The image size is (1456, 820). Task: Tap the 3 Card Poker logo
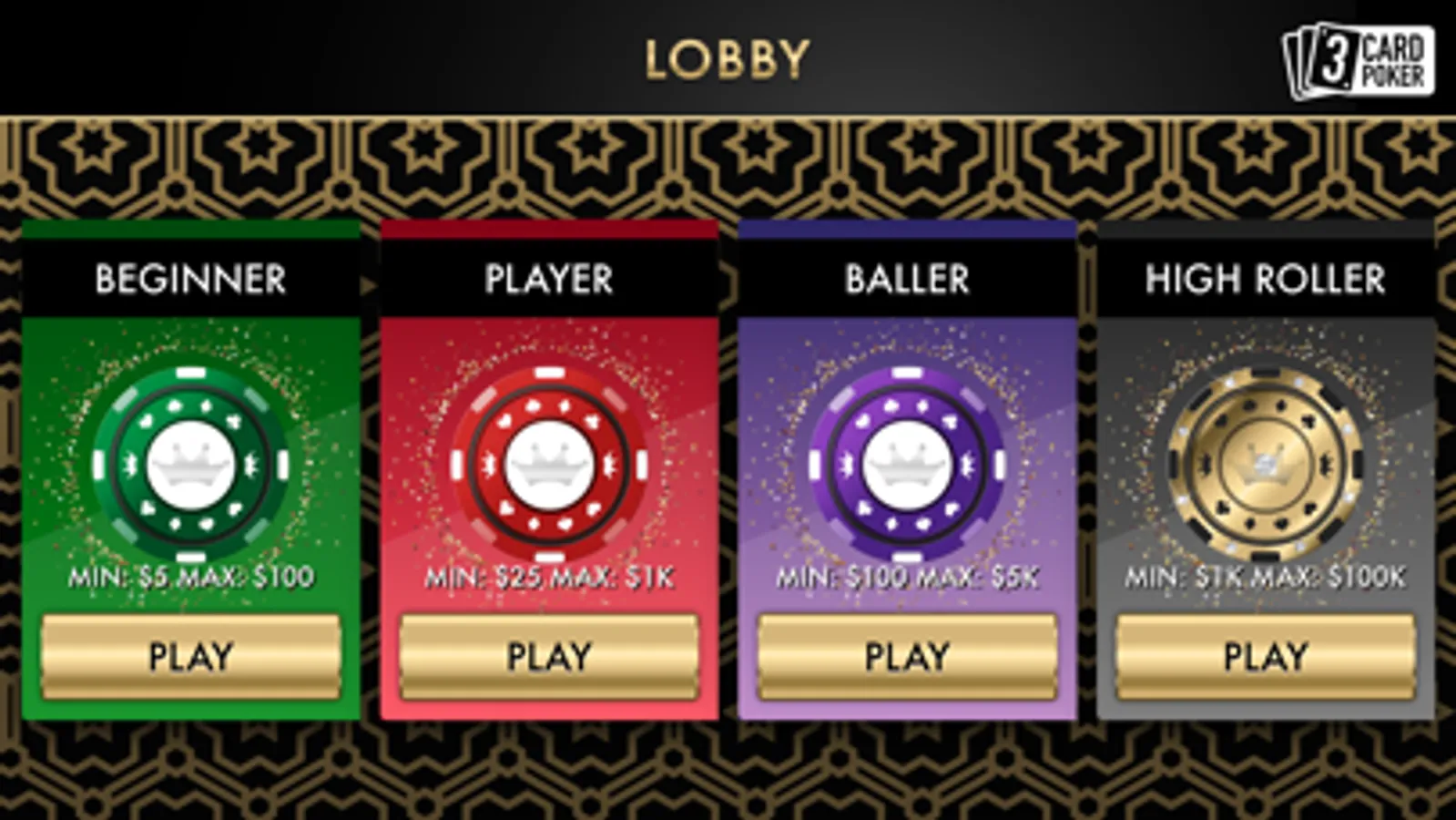point(1359,60)
